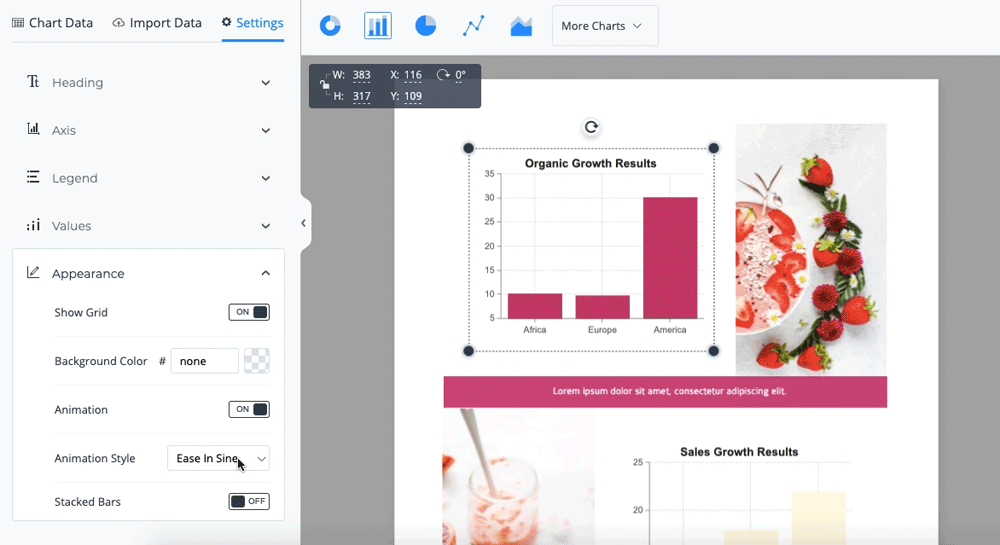Toggle the Show Grid switch

coord(249,312)
